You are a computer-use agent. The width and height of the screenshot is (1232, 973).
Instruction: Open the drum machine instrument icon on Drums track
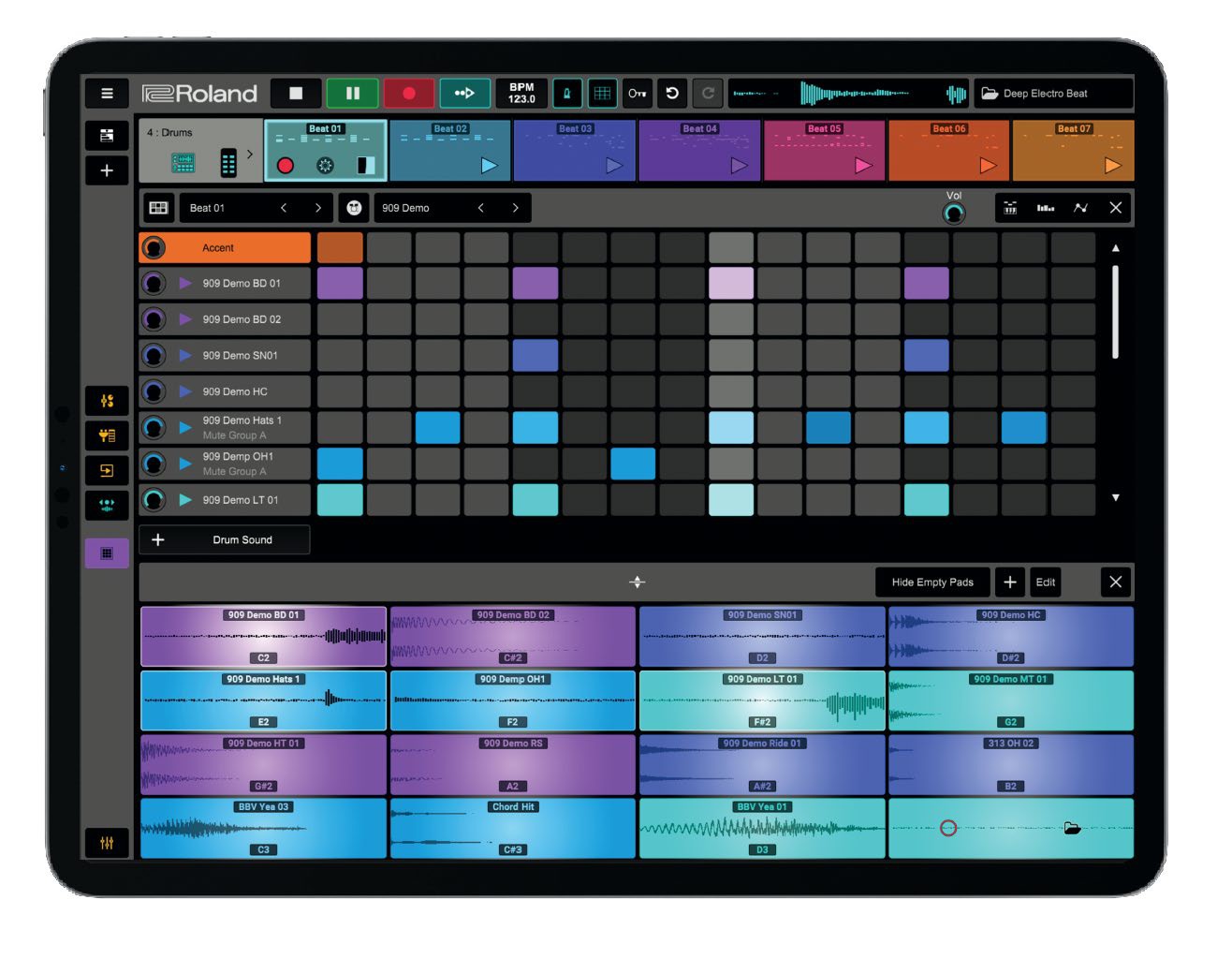point(183,163)
